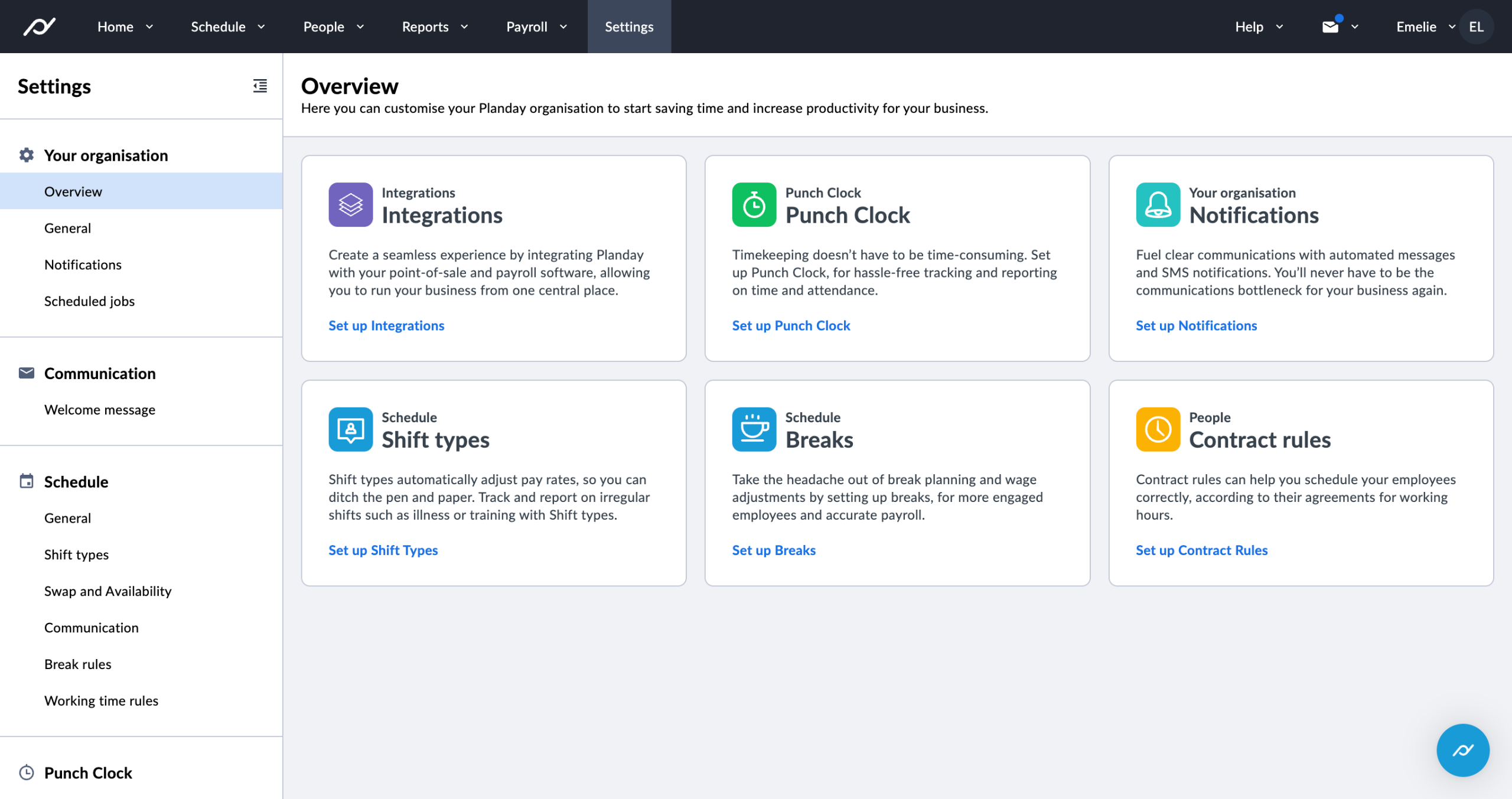The width and height of the screenshot is (1512, 799).
Task: Click the blue Shift types card icon
Action: tap(350, 429)
